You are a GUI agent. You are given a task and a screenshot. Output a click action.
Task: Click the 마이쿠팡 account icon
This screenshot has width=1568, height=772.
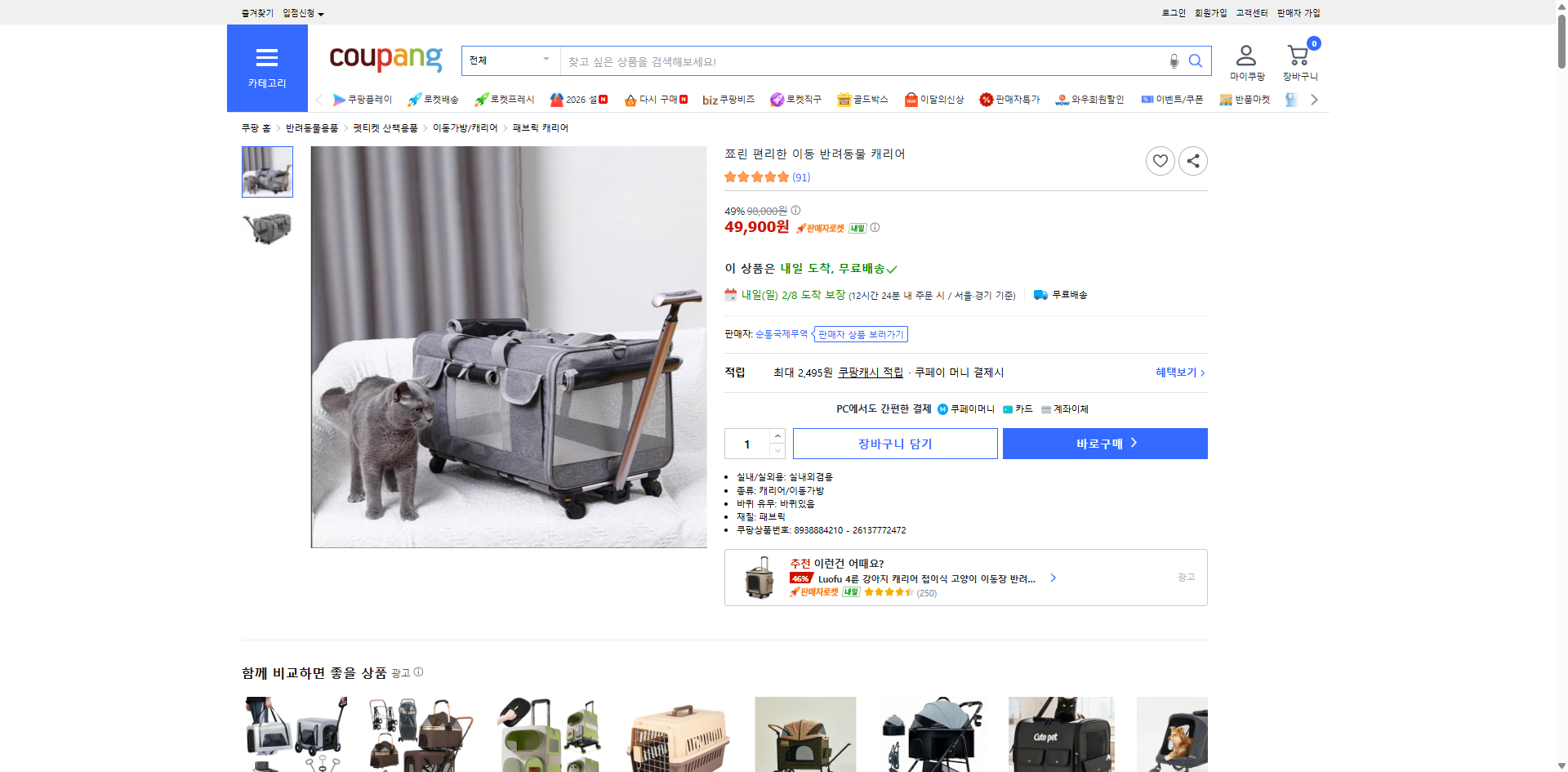pos(1245,55)
